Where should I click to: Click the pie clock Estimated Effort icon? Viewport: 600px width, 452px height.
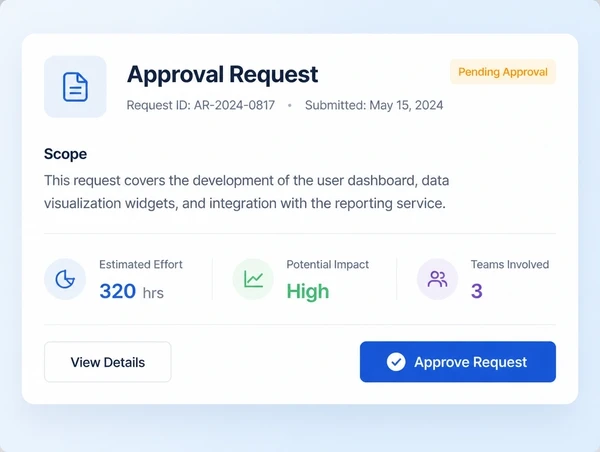pos(65,279)
